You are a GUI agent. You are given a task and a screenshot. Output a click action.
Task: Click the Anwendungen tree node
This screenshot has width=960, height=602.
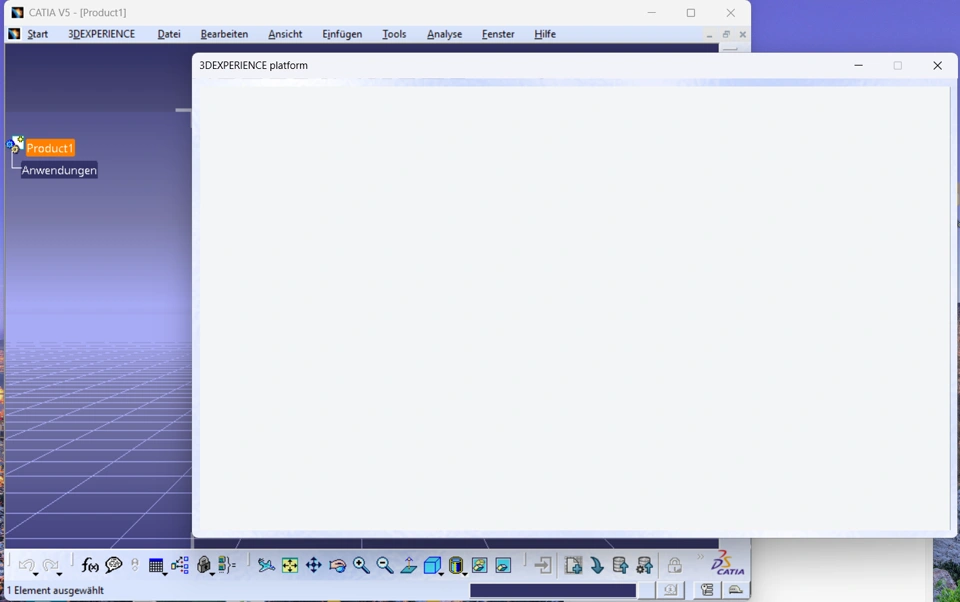pos(59,170)
